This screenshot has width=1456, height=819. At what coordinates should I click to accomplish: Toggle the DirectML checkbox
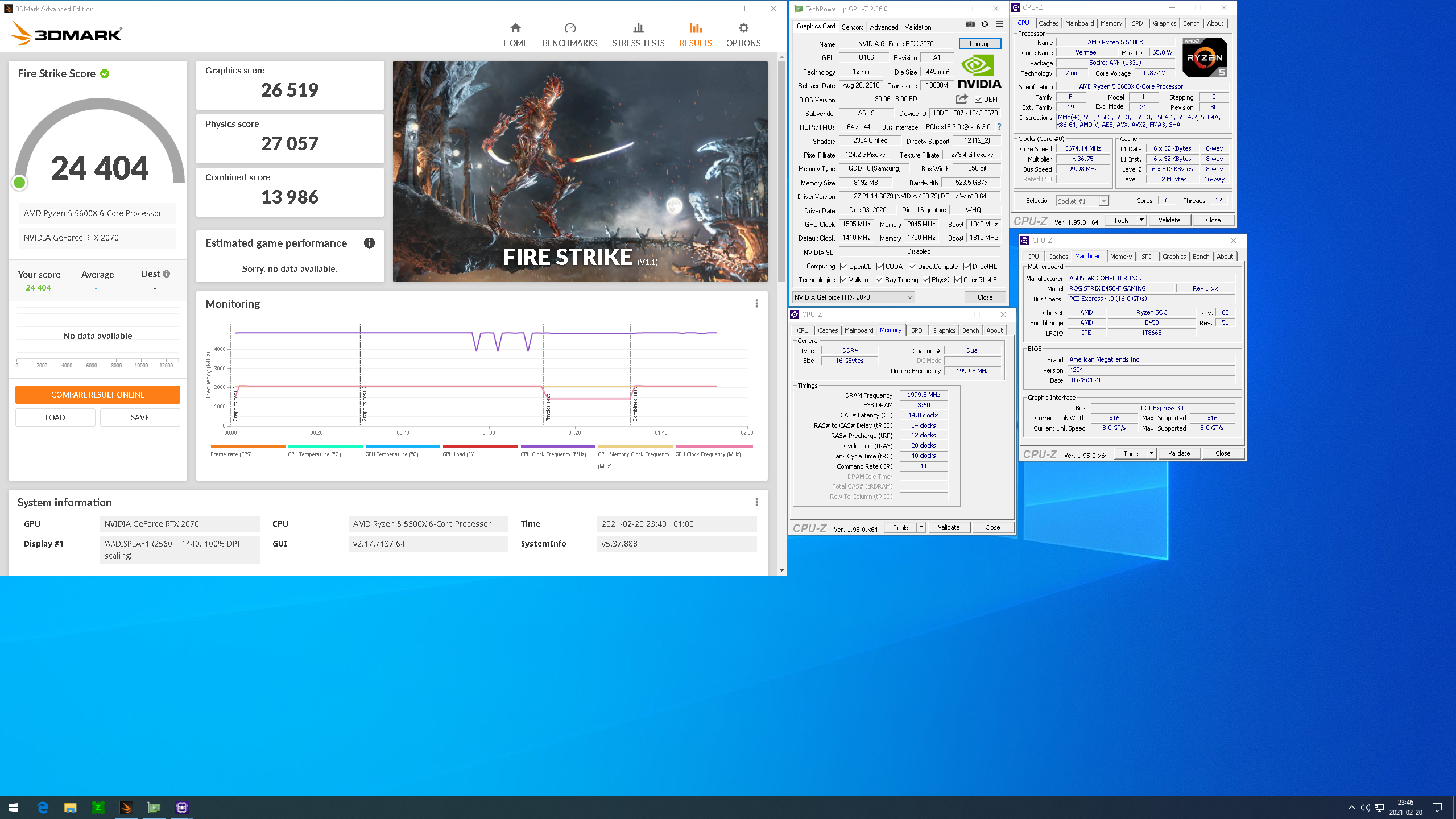[967, 267]
